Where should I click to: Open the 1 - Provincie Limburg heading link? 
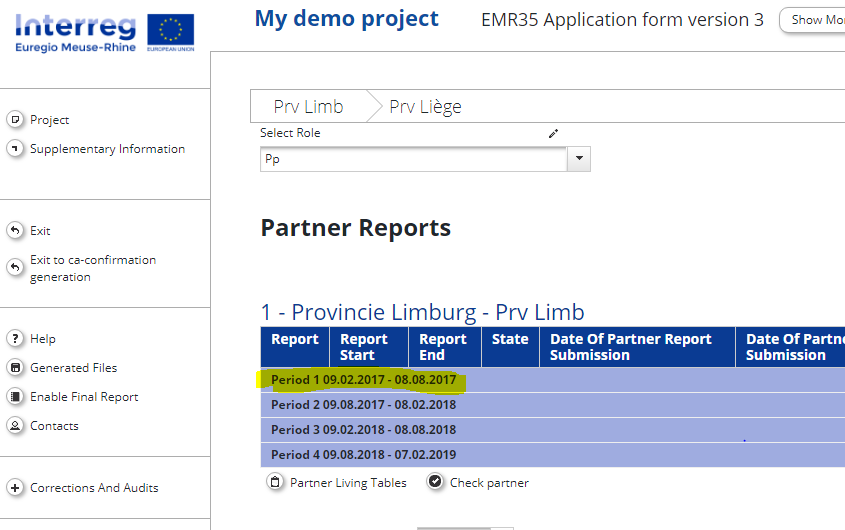[422, 312]
